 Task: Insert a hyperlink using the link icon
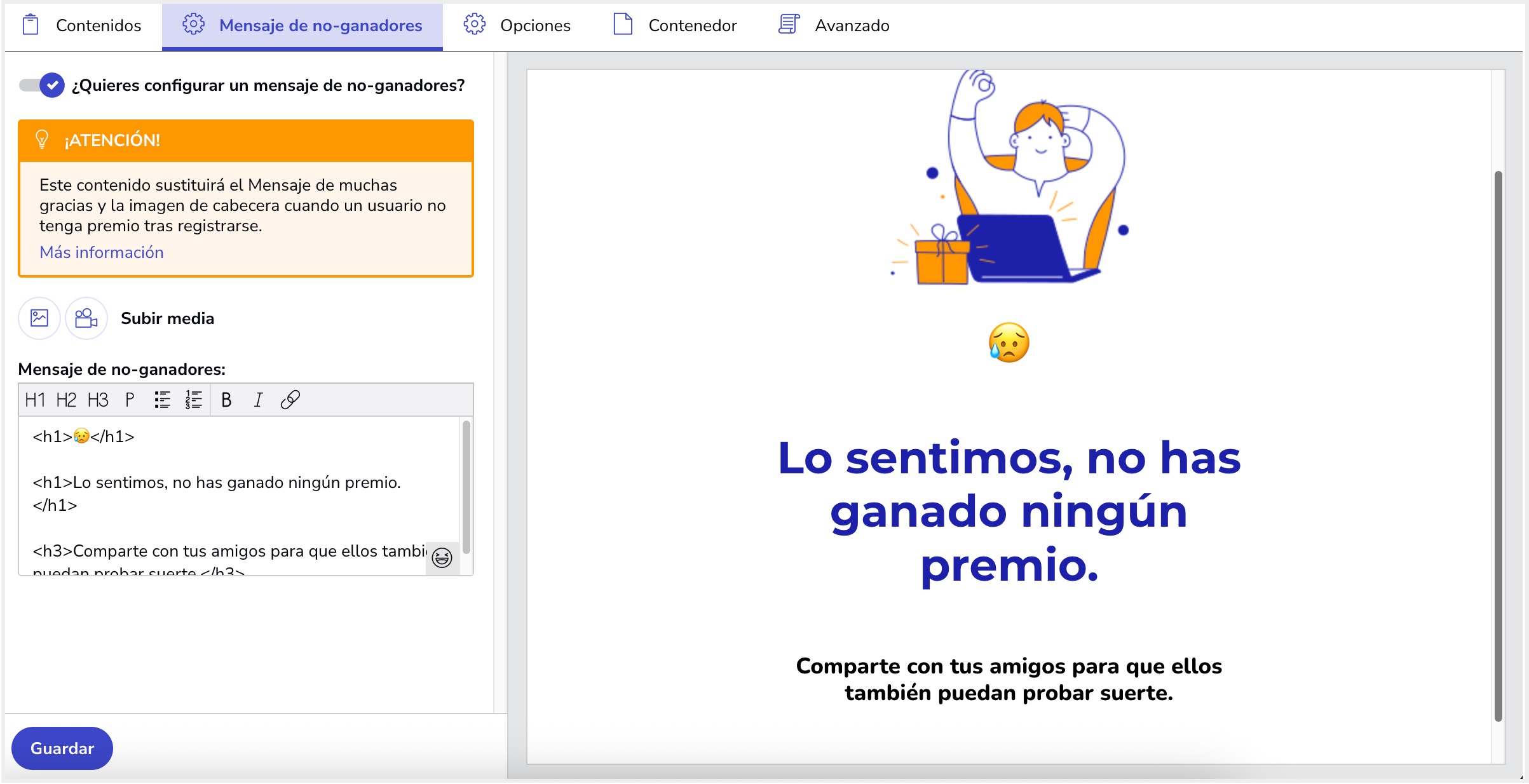290,400
